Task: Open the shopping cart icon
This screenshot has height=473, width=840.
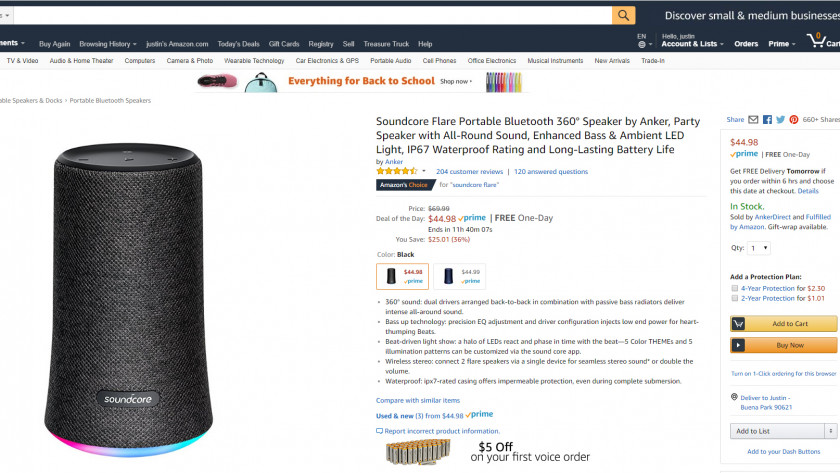Action: [x=817, y=42]
